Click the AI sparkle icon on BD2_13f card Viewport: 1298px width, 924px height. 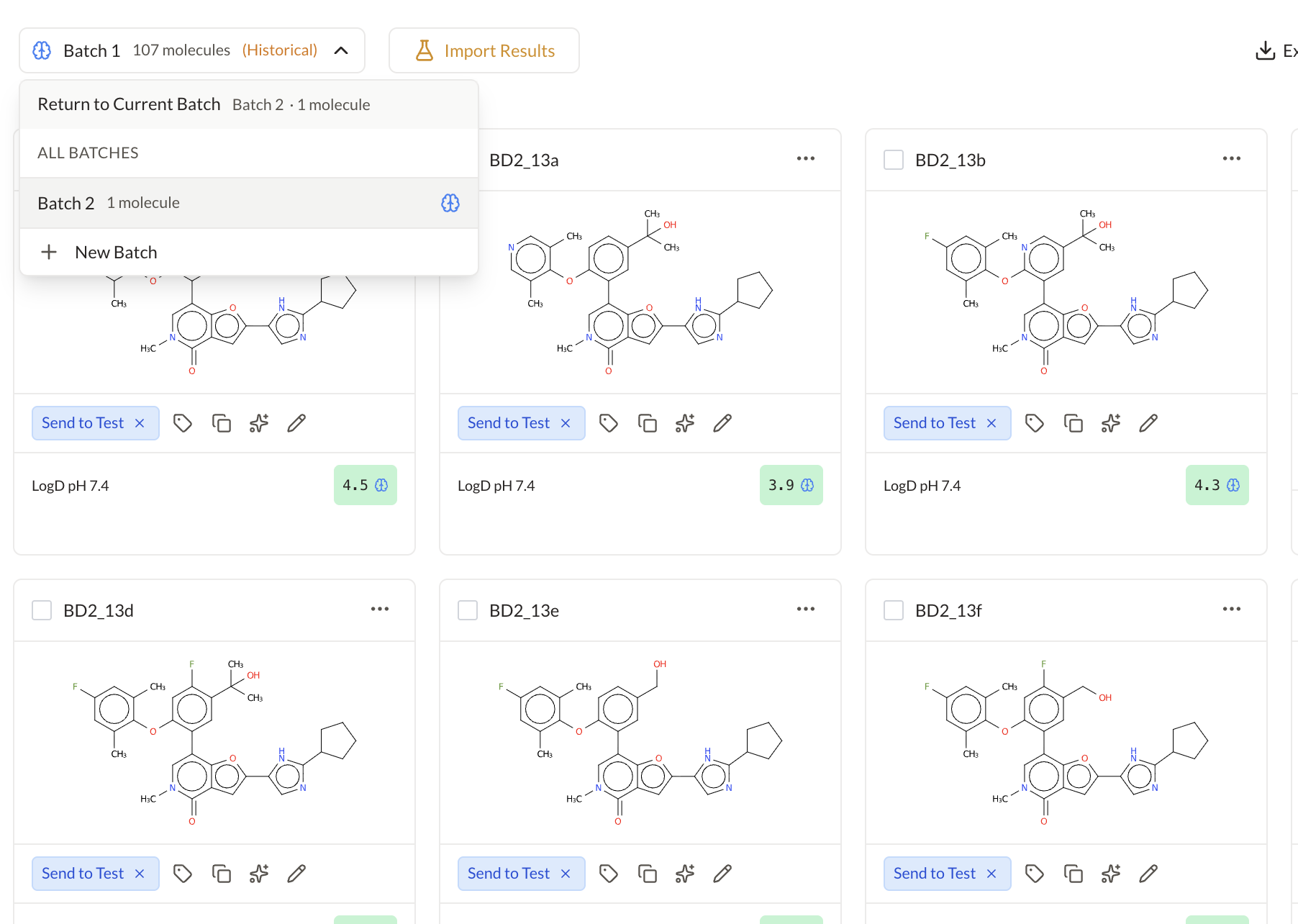point(1111,874)
